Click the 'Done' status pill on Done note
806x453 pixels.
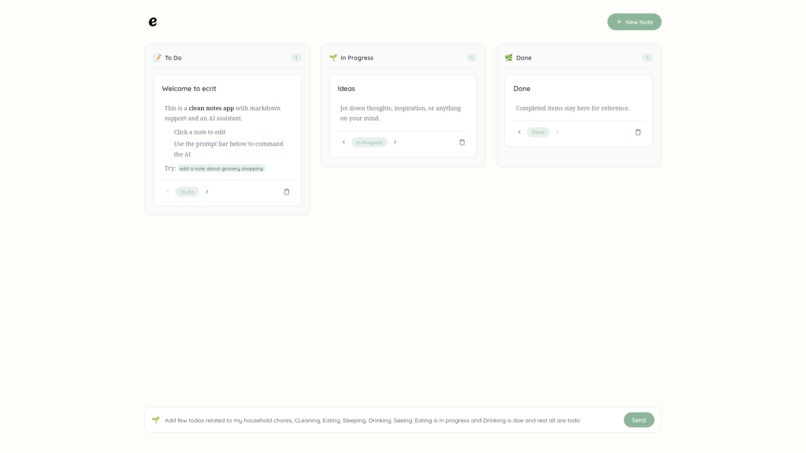tap(538, 132)
